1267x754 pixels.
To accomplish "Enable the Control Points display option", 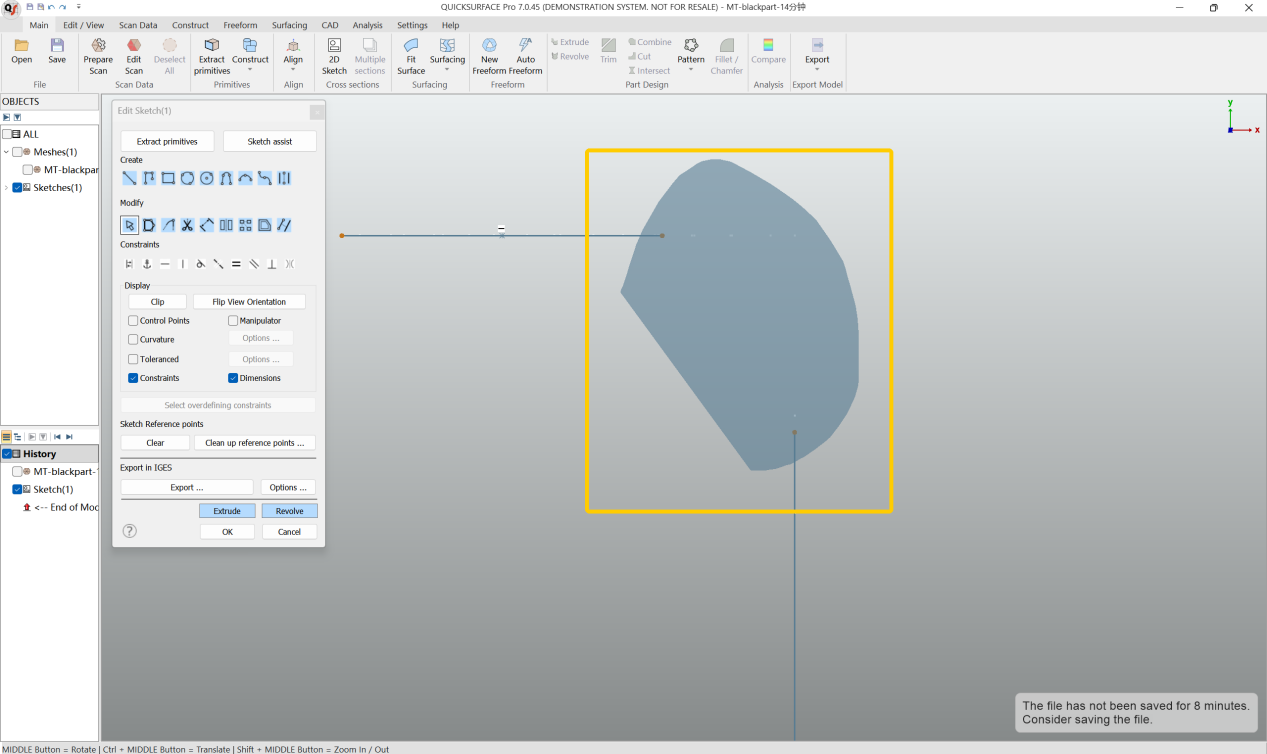I will 132,320.
